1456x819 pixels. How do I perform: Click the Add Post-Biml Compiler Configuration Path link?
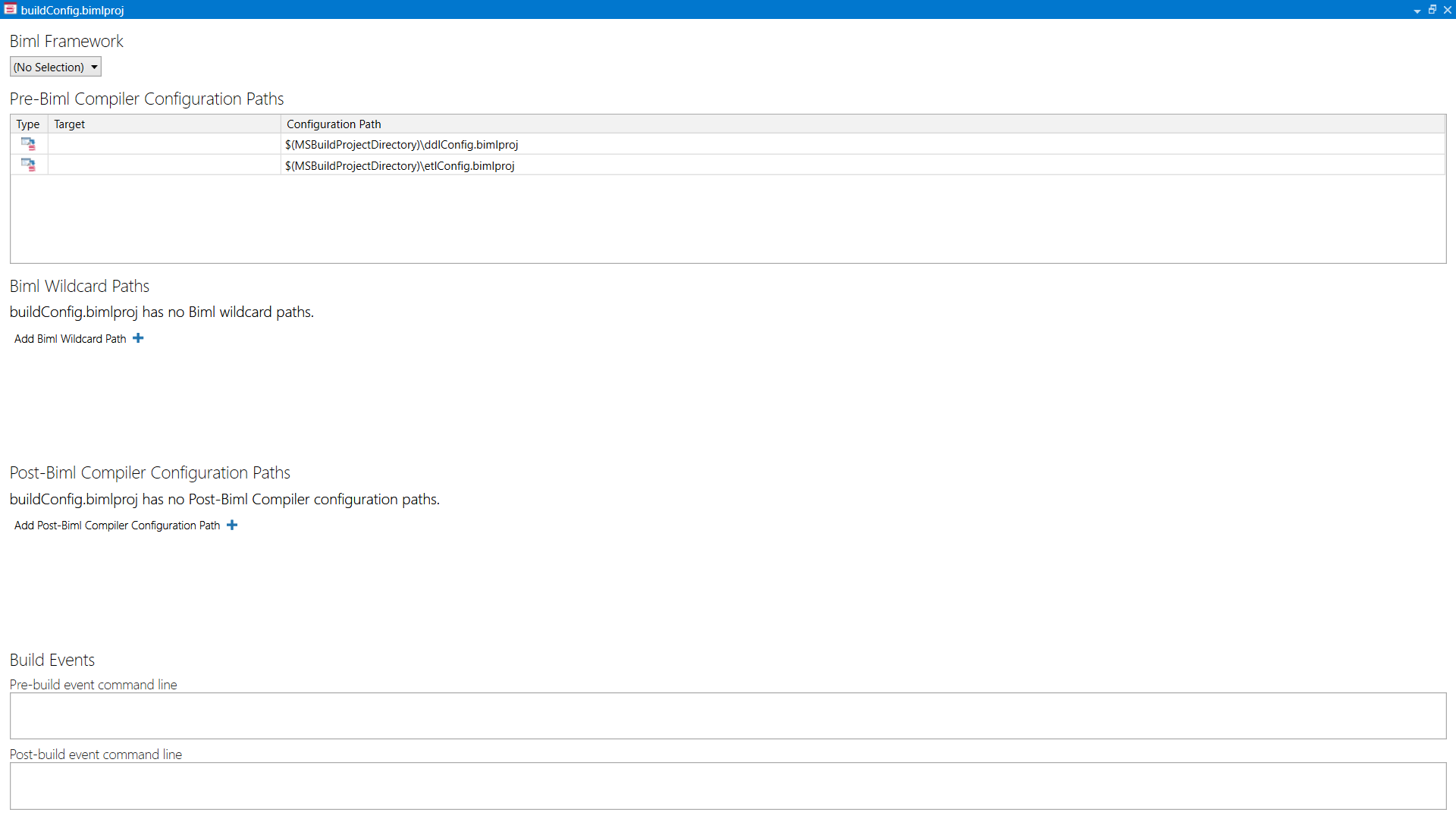[x=115, y=525]
